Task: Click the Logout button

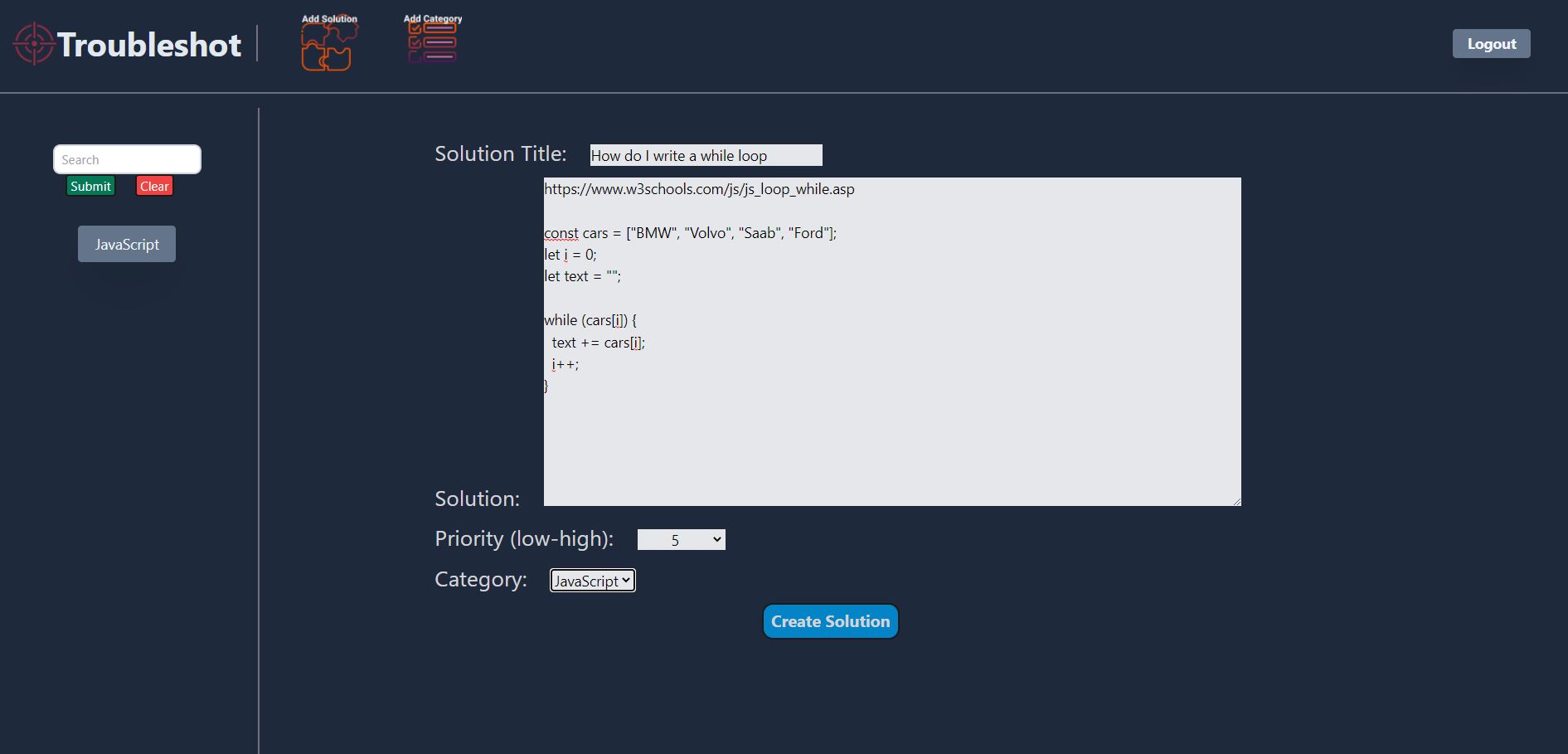Action: click(x=1490, y=43)
